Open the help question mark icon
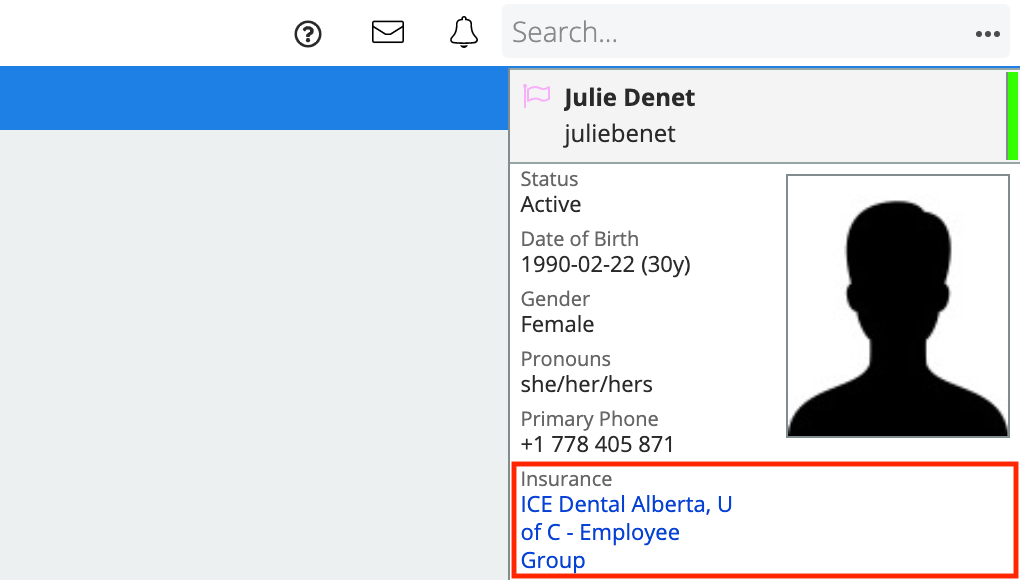Viewport: 1020px width, 580px height. [x=308, y=34]
